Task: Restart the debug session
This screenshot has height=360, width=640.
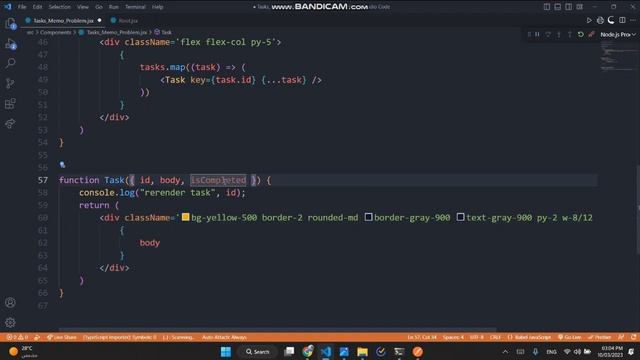Action: click(x=580, y=35)
